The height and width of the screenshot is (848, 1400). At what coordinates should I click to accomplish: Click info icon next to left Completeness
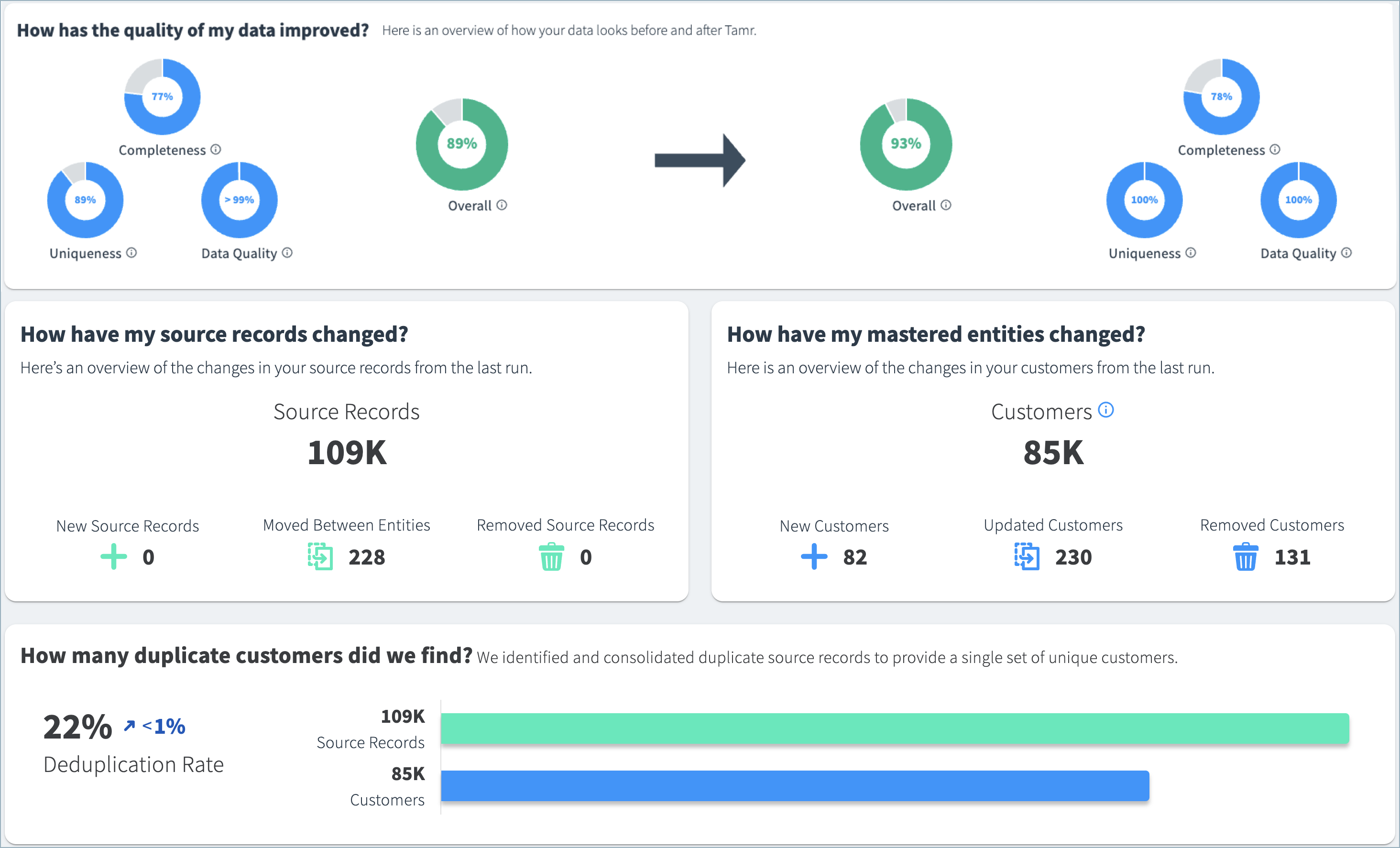coord(216,149)
